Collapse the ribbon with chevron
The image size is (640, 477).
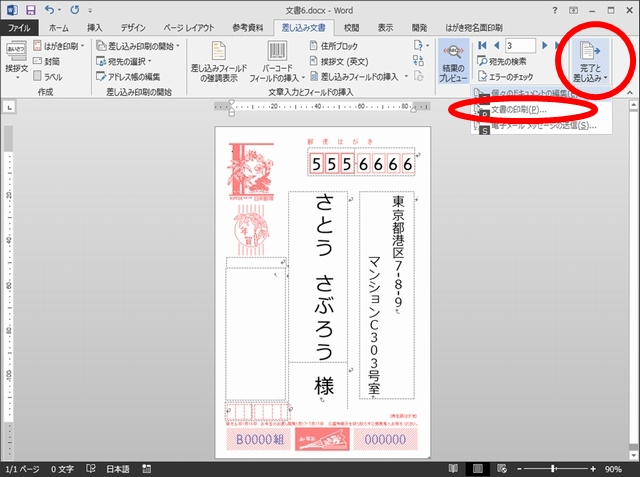coord(630,93)
